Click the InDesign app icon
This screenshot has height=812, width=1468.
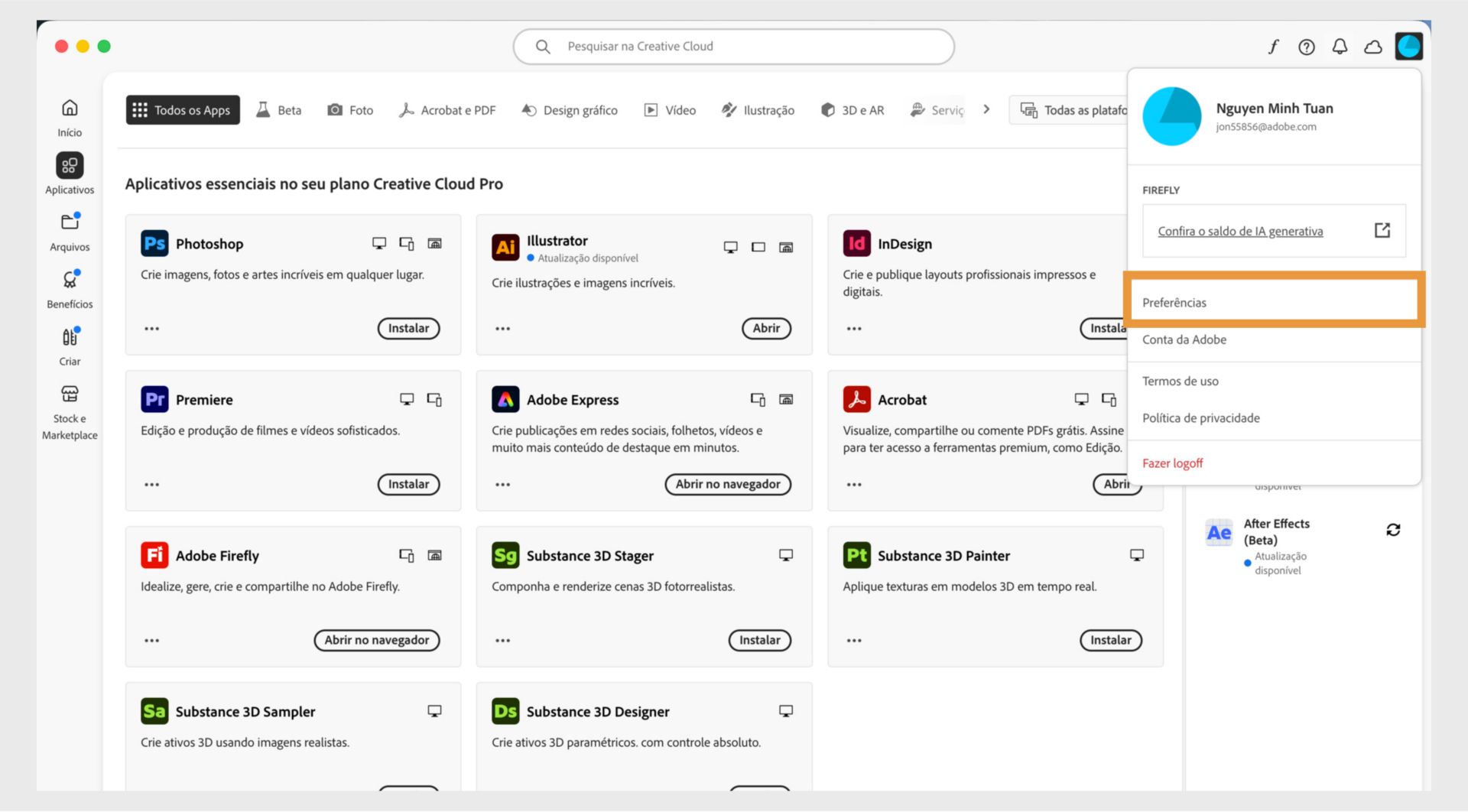click(x=856, y=244)
